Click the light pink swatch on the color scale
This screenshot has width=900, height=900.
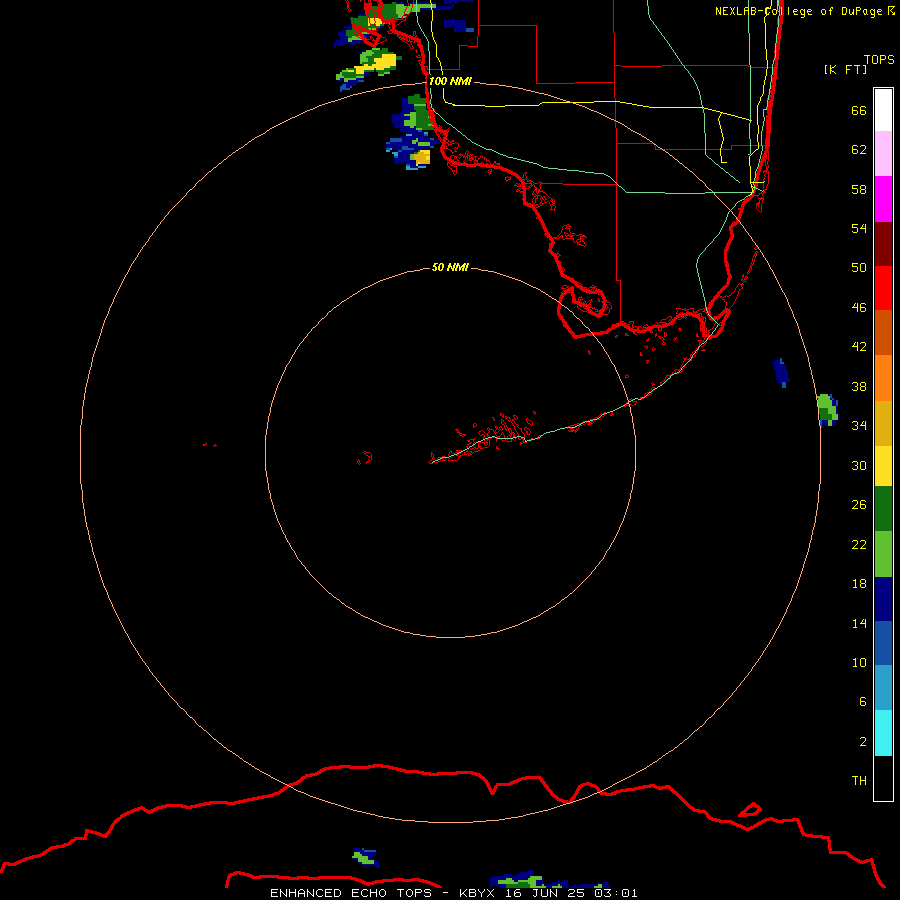tap(883, 154)
